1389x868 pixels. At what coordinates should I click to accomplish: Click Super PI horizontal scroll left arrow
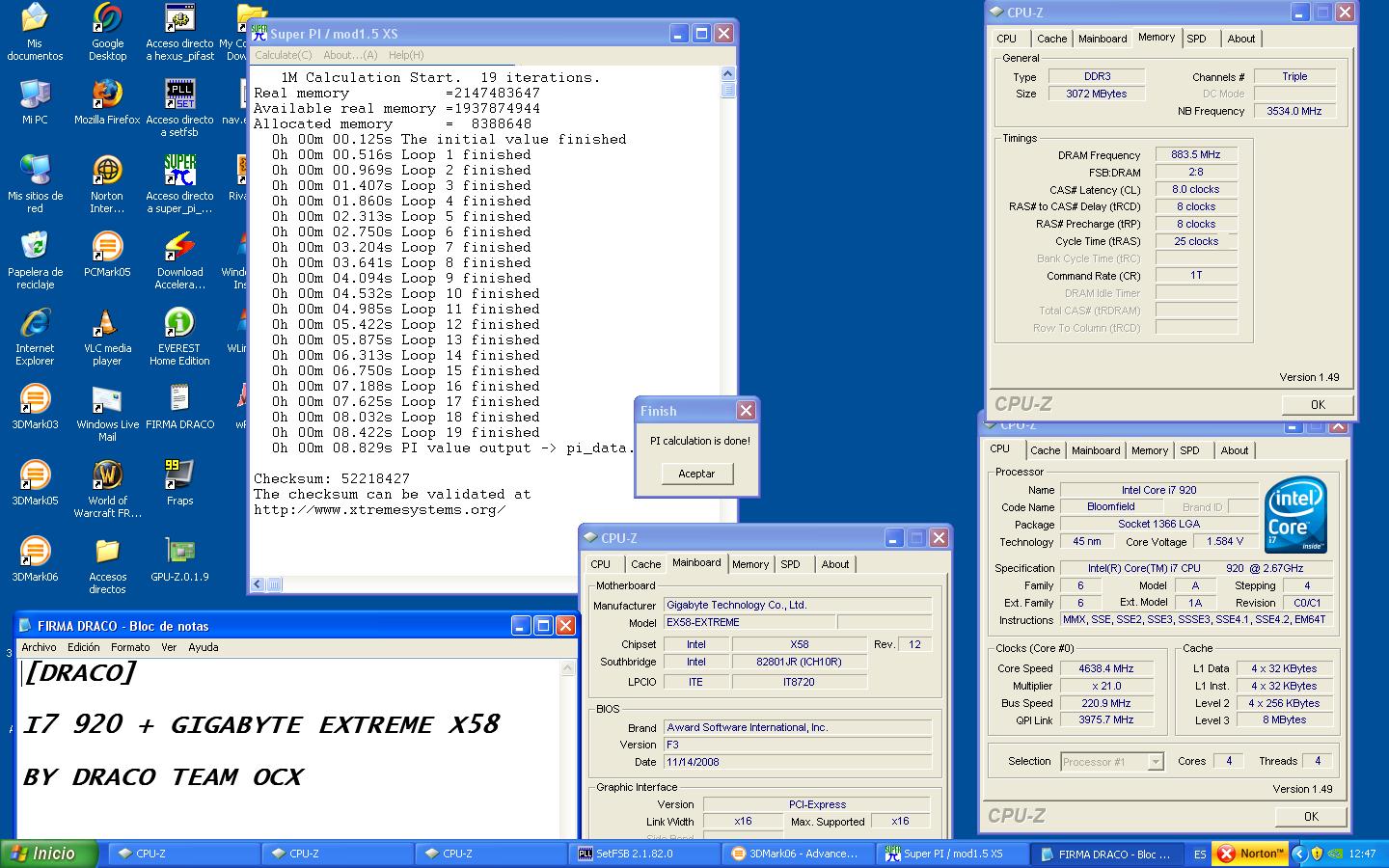click(x=258, y=583)
